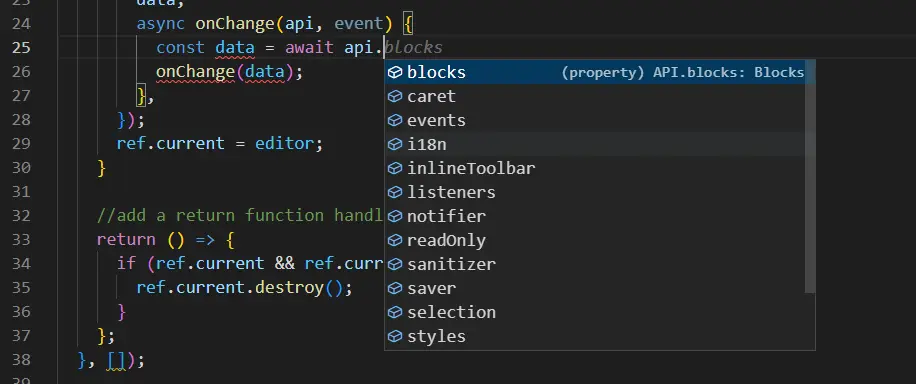Click 'onChange(data);' call on line 26

coord(230,72)
